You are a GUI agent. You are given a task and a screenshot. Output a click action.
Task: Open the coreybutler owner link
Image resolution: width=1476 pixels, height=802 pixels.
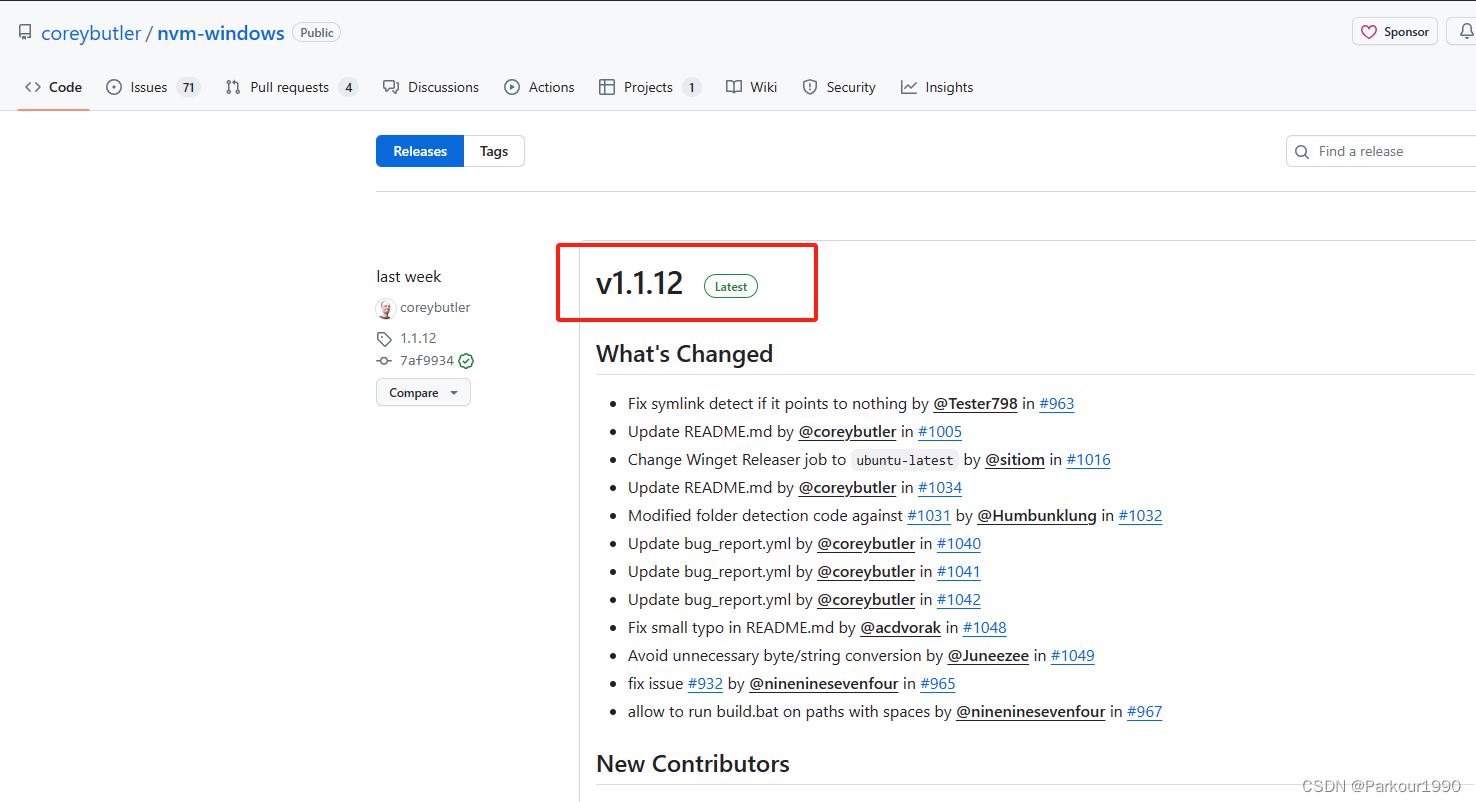point(91,33)
